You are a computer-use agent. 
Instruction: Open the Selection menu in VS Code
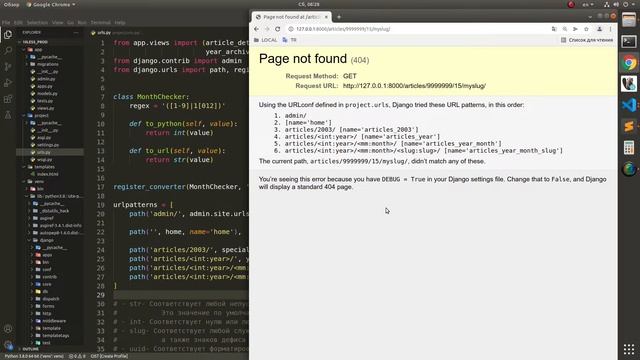37,23
